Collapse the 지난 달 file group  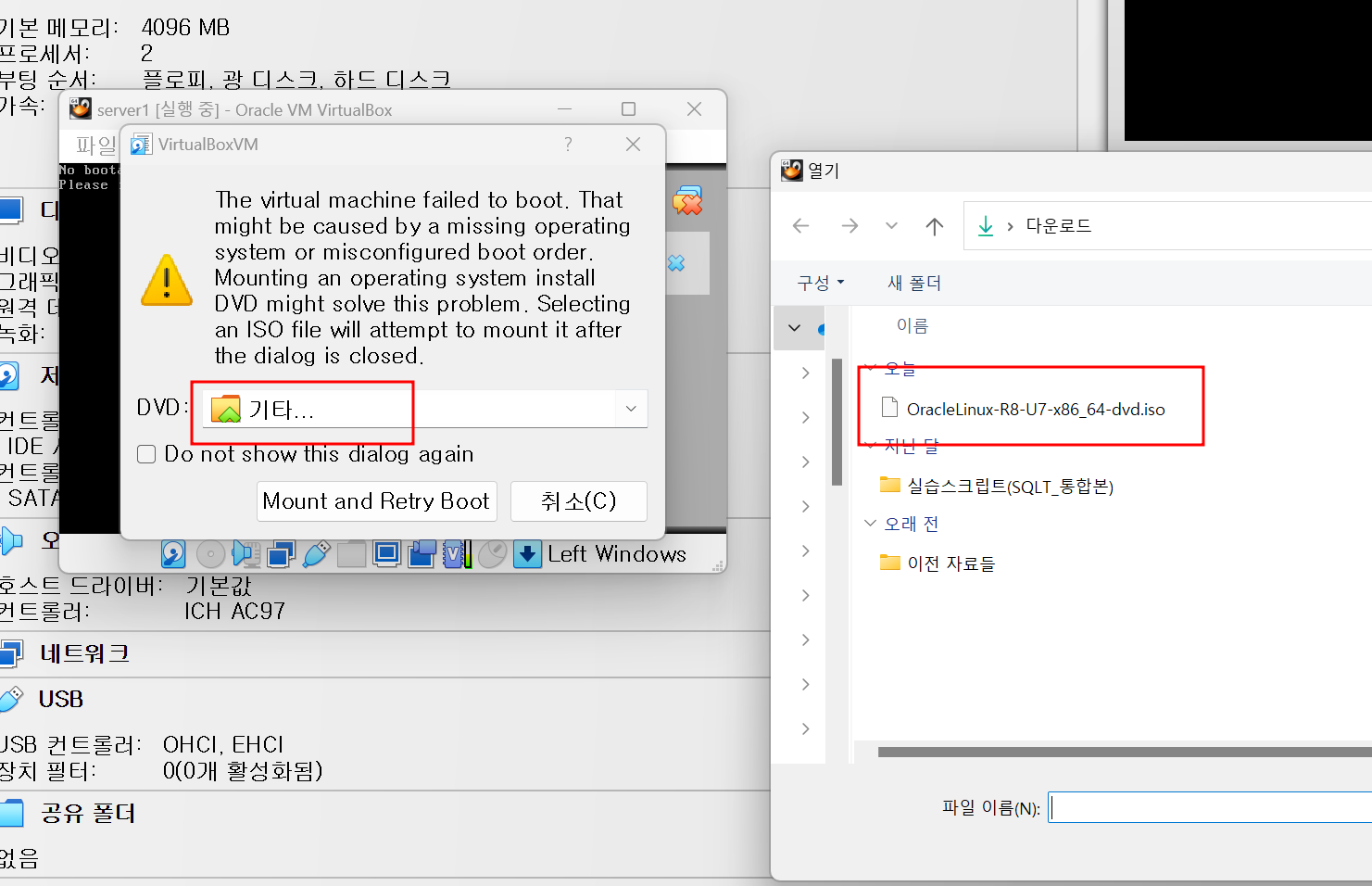(x=870, y=446)
